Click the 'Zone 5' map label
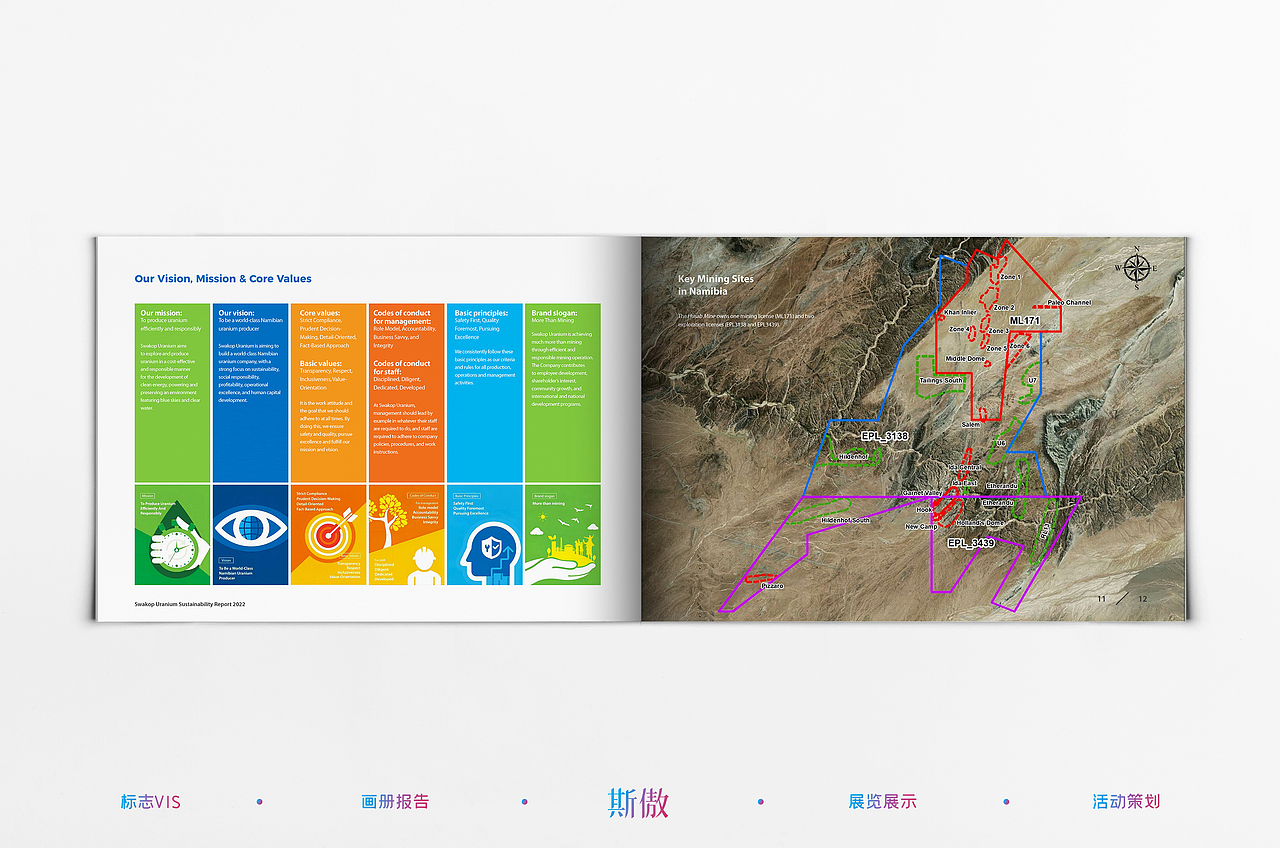 tap(997, 348)
